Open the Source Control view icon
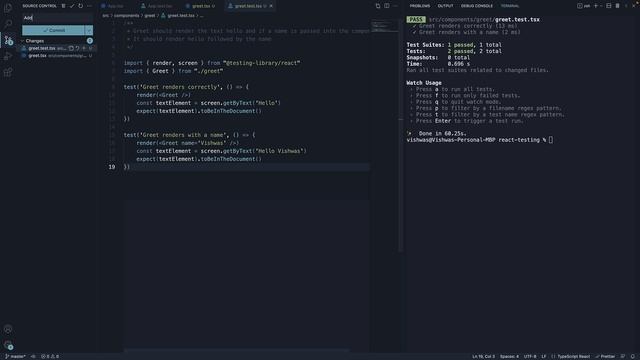Image resolution: width=640 pixels, height=360 pixels. 8,40
